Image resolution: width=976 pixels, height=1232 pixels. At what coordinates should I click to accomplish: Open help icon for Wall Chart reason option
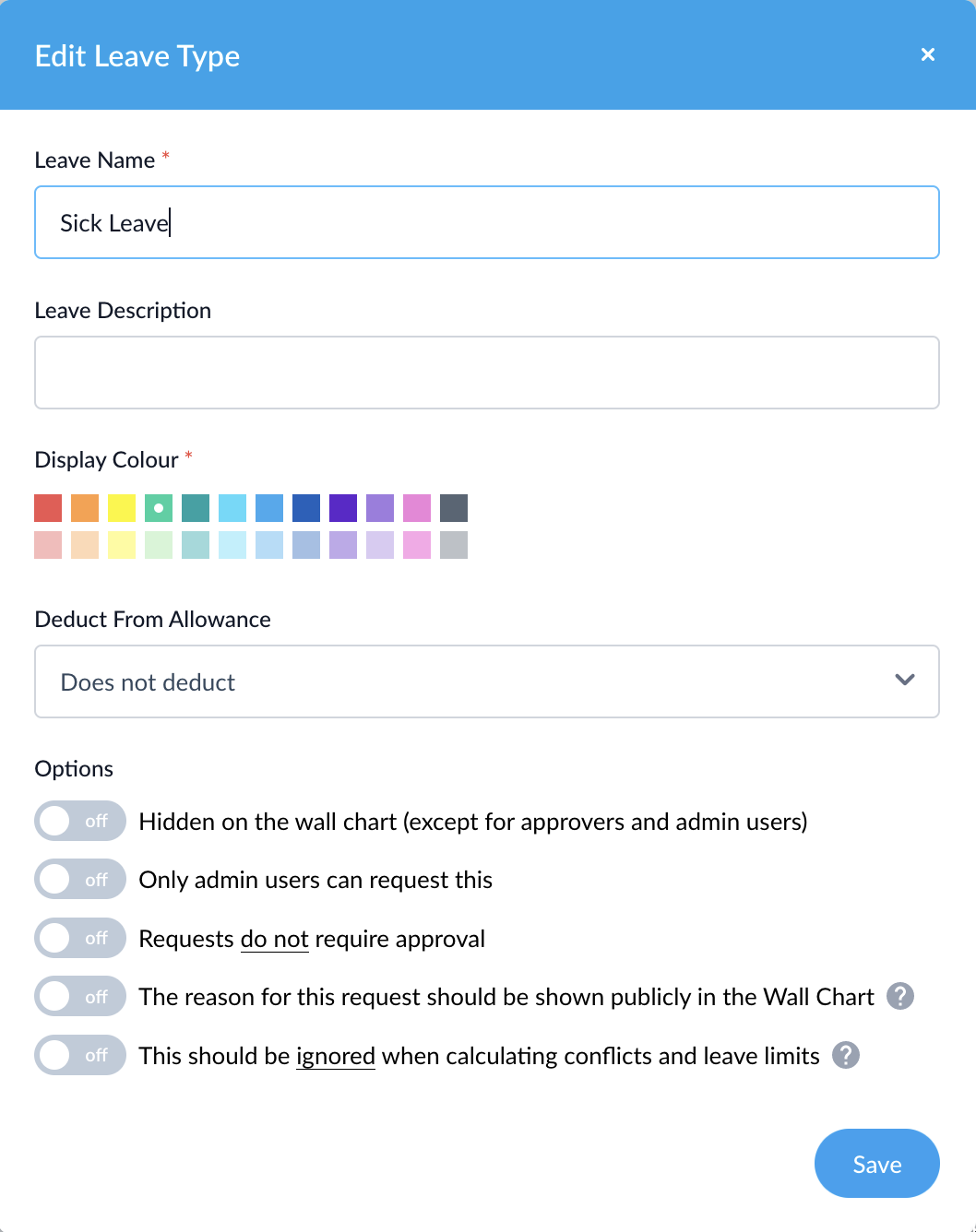coord(900,996)
